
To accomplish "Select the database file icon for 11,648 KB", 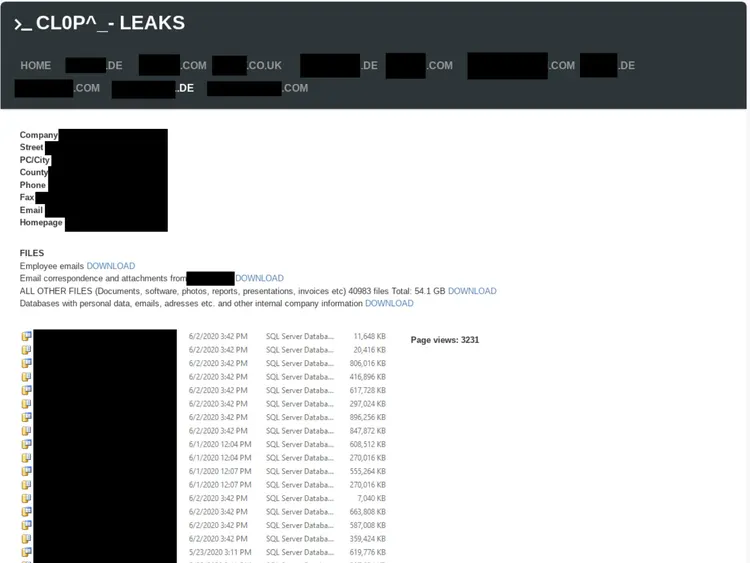I will [27, 336].
